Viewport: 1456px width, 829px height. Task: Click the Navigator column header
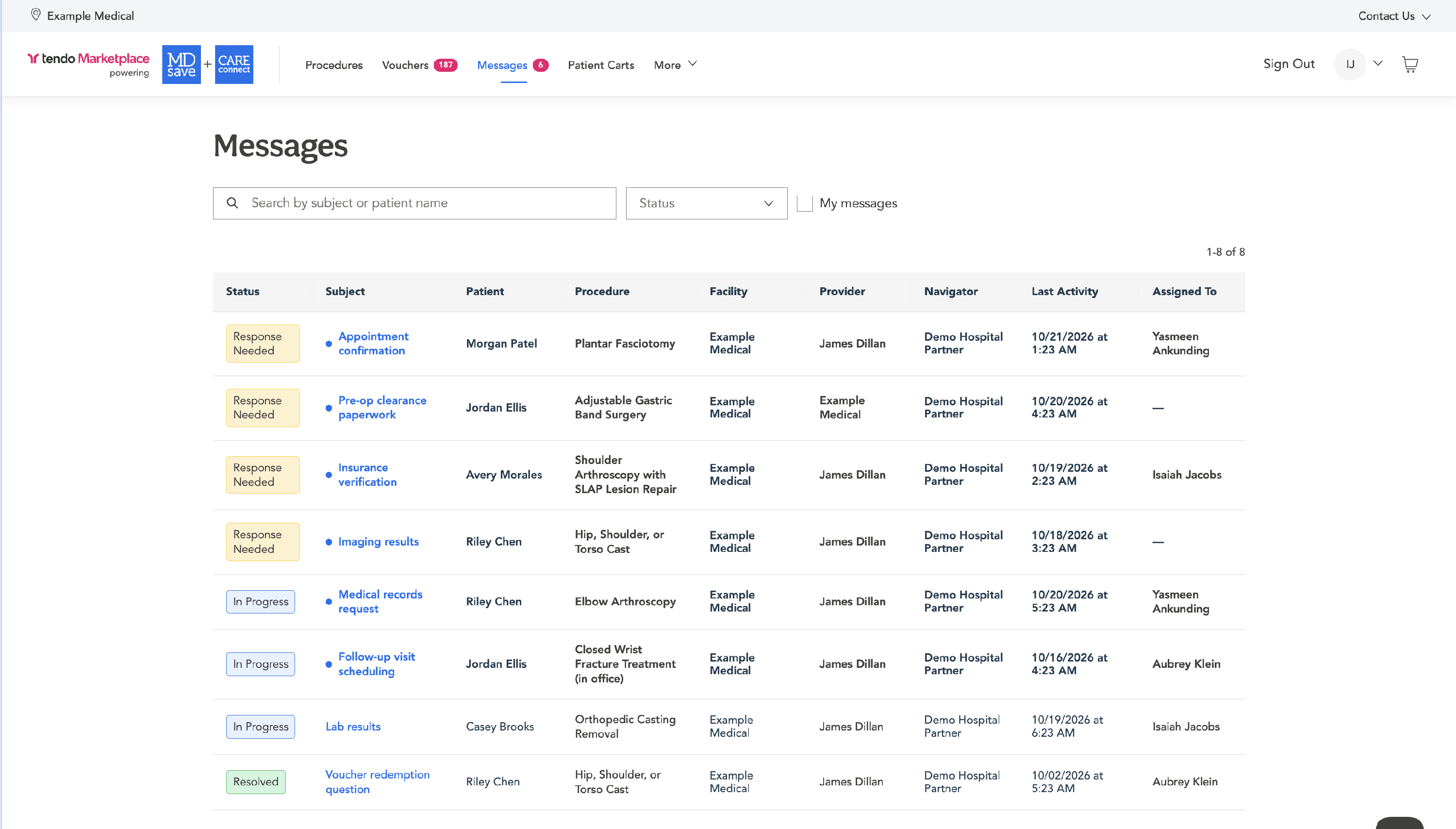point(951,292)
